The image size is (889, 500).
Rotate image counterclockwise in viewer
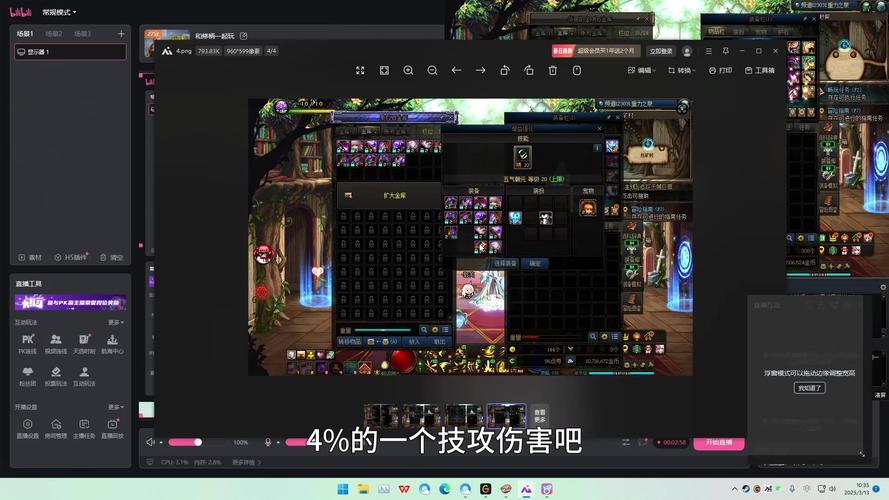point(505,70)
